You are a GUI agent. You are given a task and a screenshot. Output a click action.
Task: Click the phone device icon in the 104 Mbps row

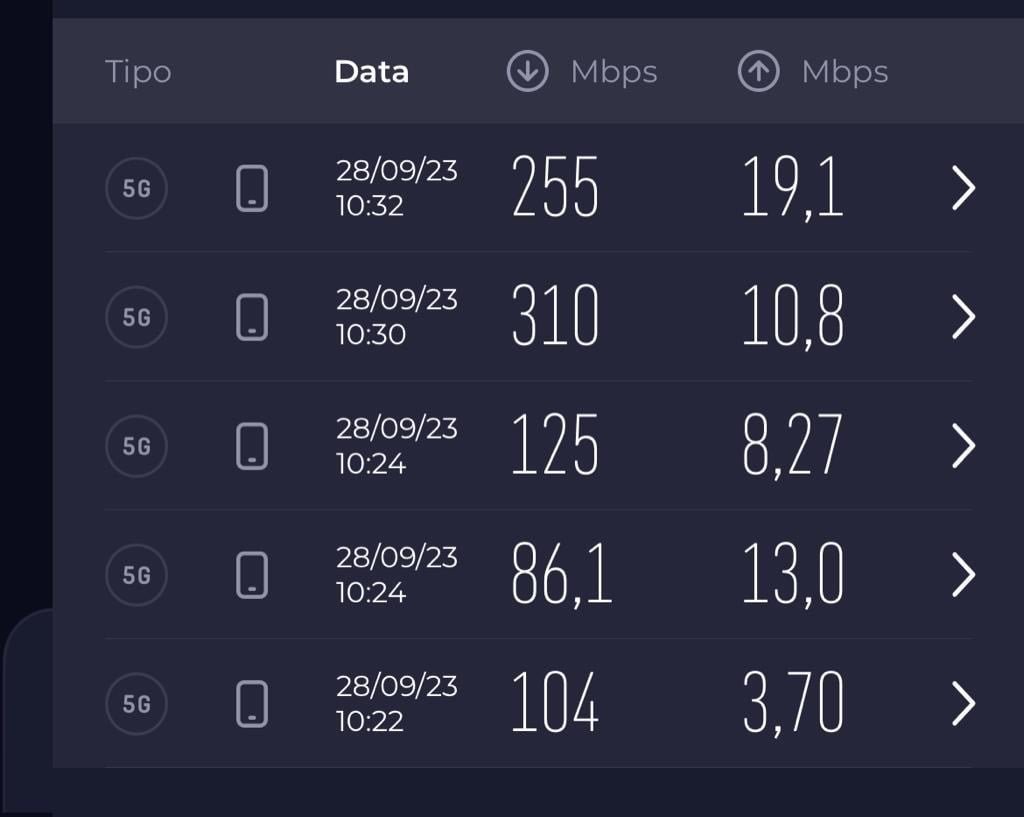click(252, 703)
